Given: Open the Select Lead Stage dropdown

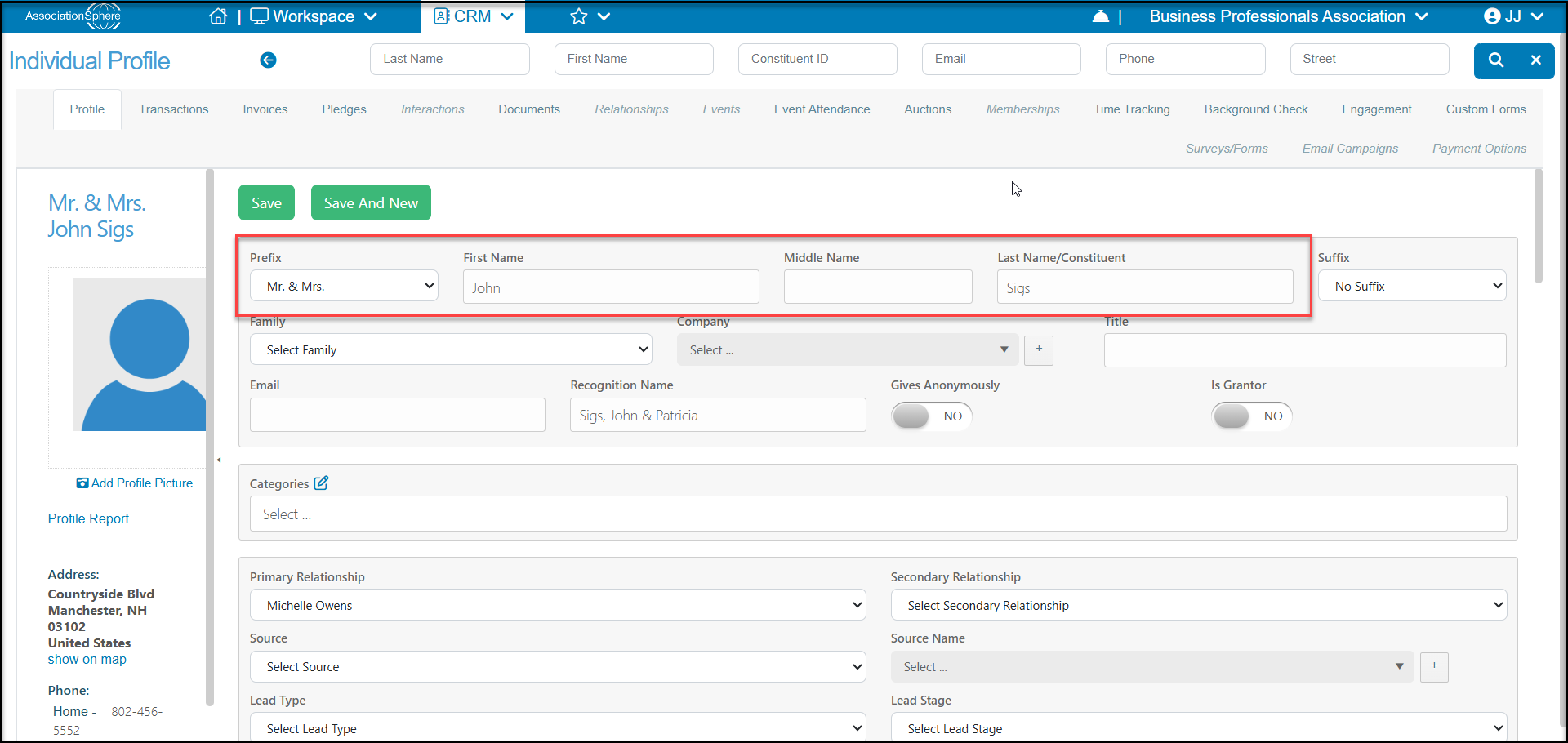Looking at the screenshot, I should [x=1199, y=727].
